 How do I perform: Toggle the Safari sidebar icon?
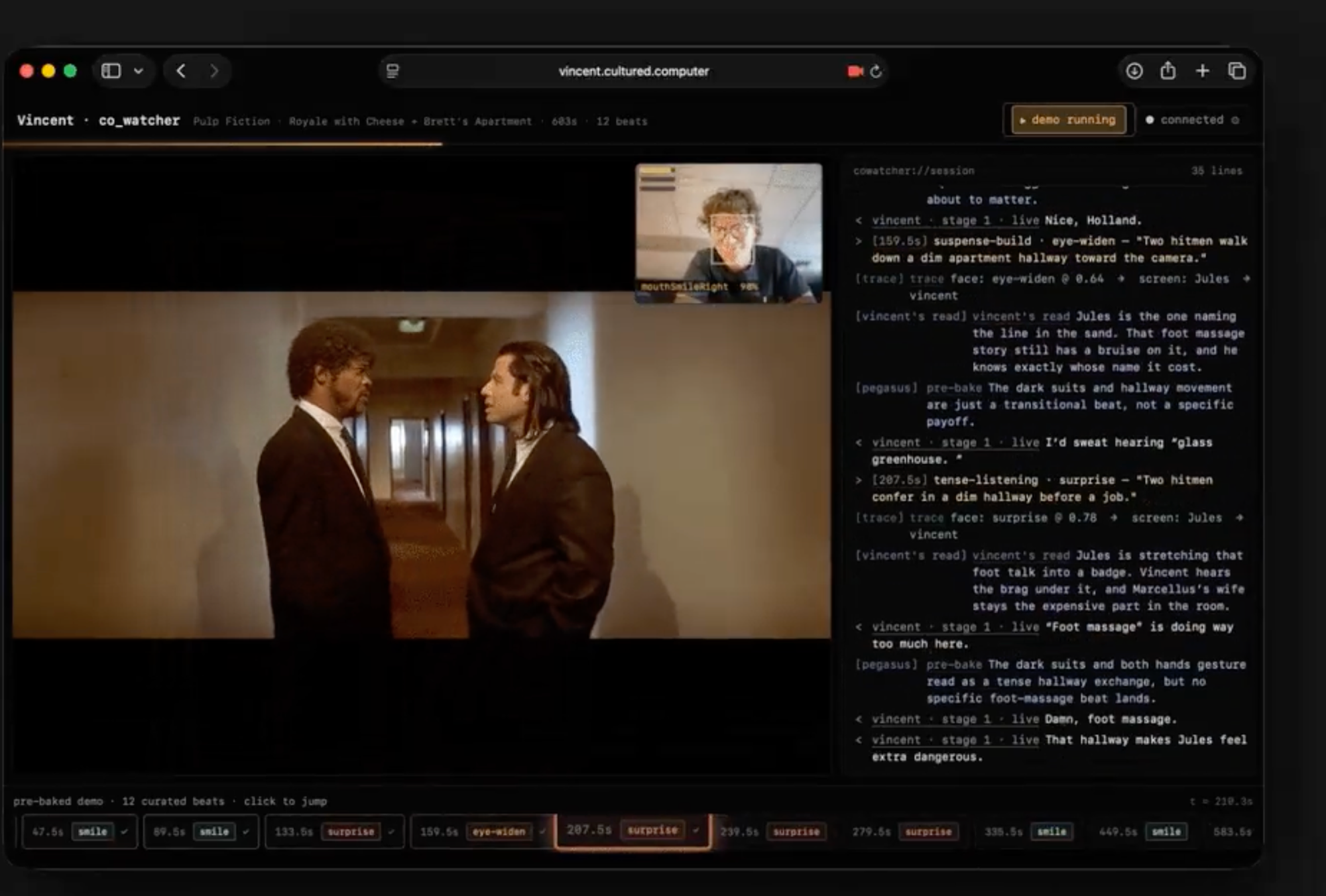(x=111, y=71)
